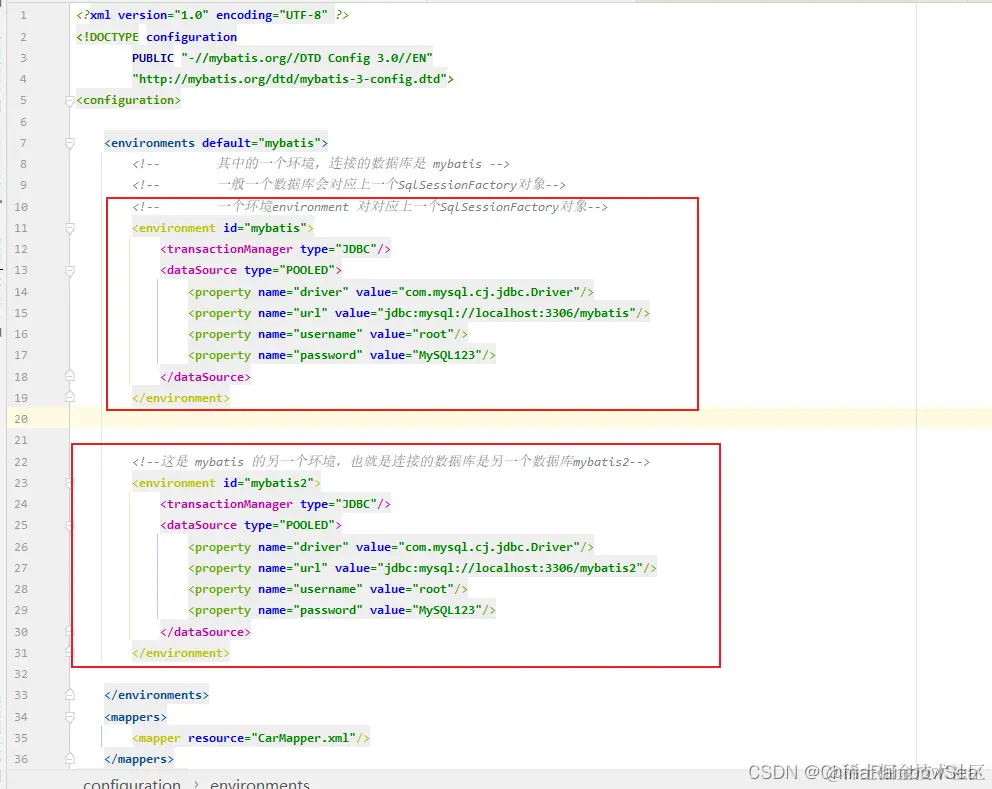Click the <mappers> opening tag
Viewport: 992px width, 789px height.
click(135, 718)
